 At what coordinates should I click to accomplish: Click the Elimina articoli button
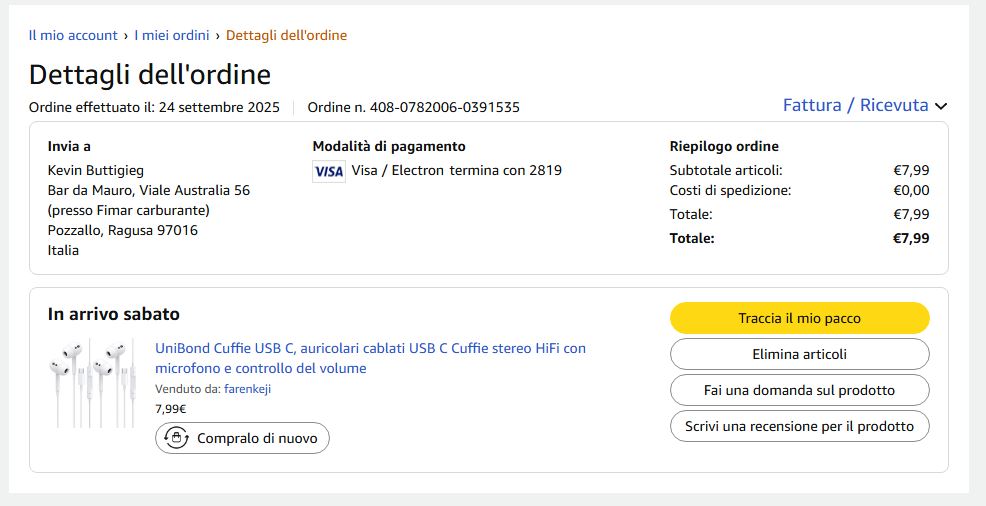point(799,354)
